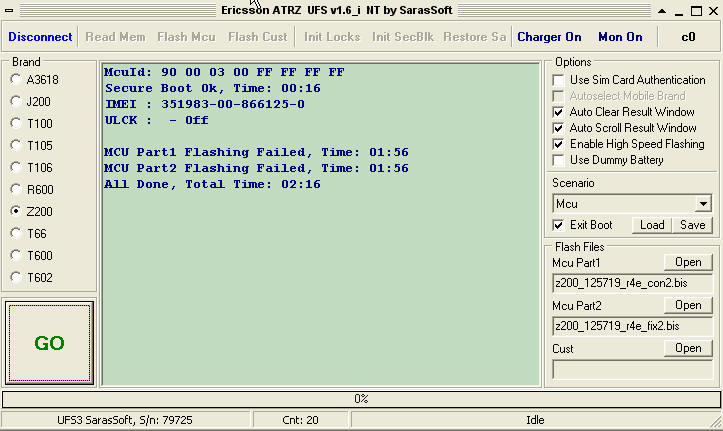Click the IMEI line in result window
Viewport: 723px width, 431px height.
(x=205, y=104)
